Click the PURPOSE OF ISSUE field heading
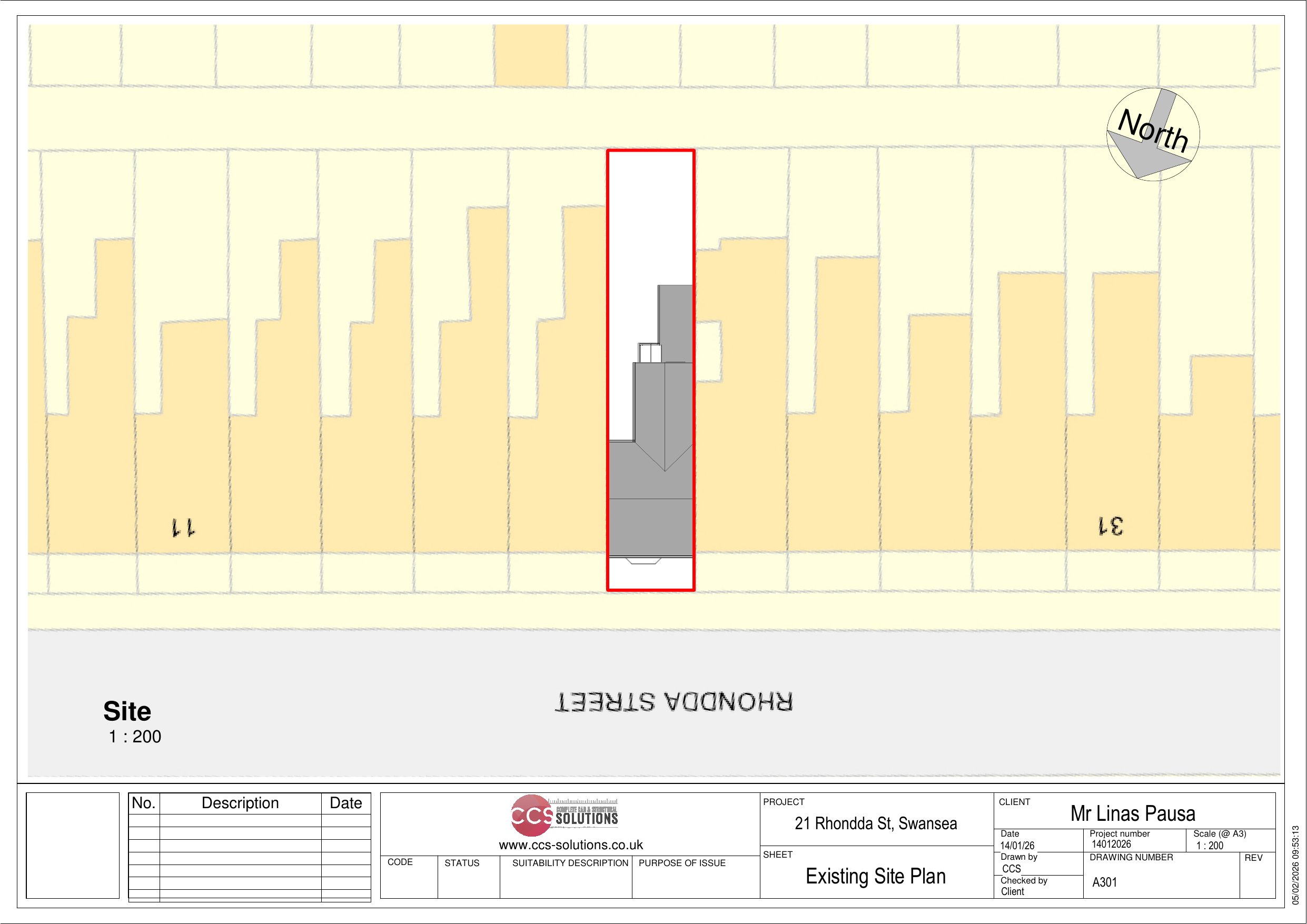Viewport: 1307px width, 924px height. (x=682, y=863)
